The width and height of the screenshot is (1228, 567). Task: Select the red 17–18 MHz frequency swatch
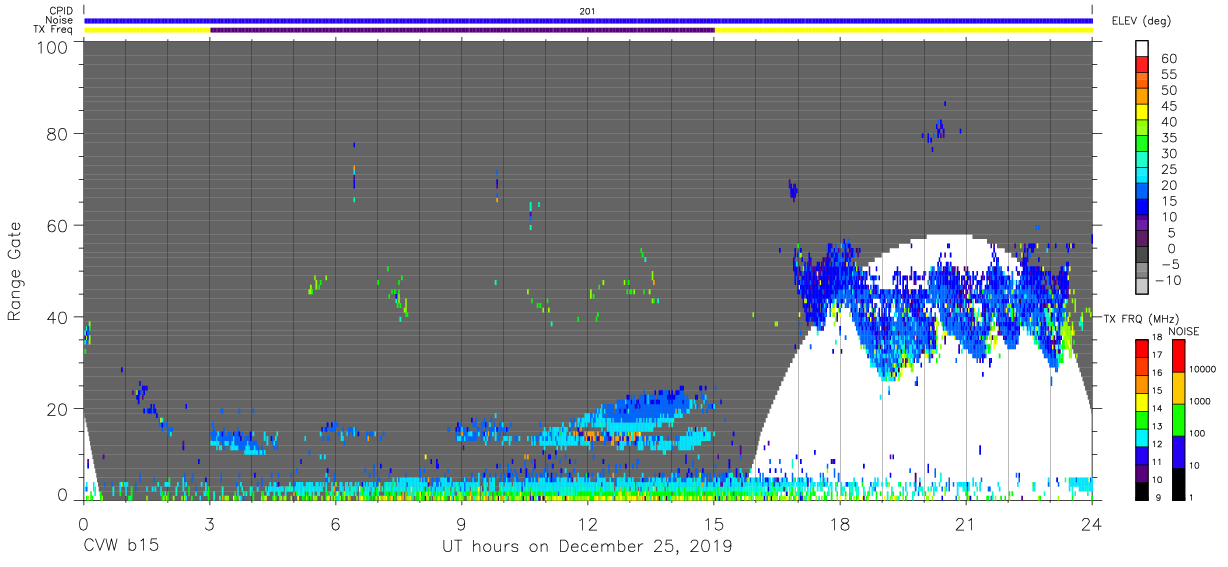tap(1142, 347)
